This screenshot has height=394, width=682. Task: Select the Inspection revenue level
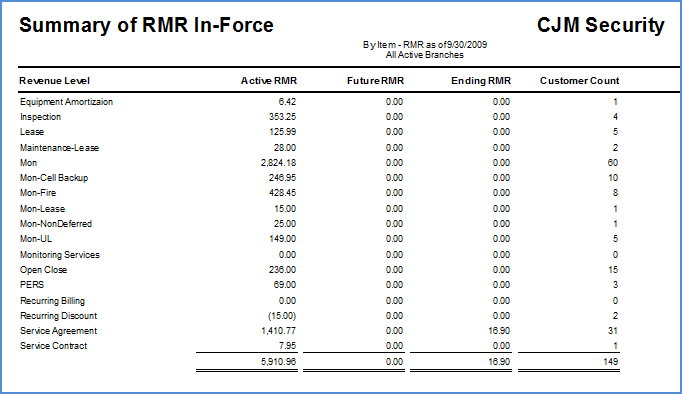pos(40,117)
